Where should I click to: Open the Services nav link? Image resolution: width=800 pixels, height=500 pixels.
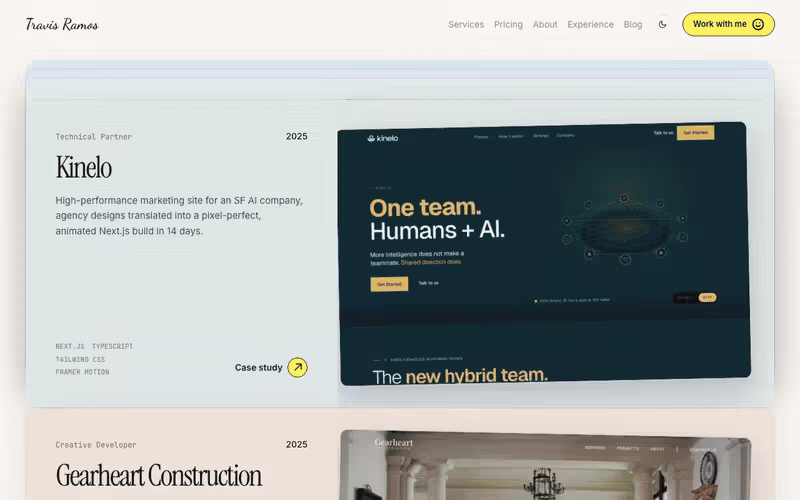466,24
